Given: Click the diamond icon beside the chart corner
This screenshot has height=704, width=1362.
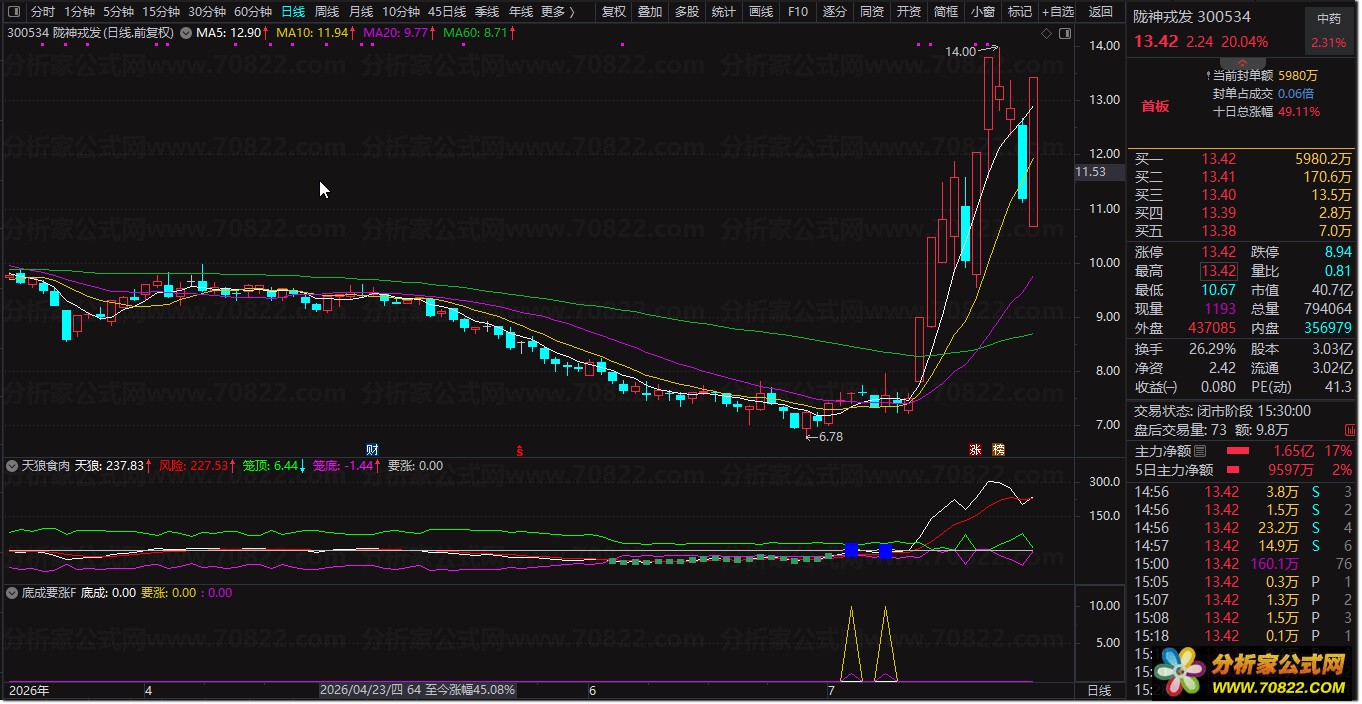Looking at the screenshot, I should click(x=1046, y=33).
